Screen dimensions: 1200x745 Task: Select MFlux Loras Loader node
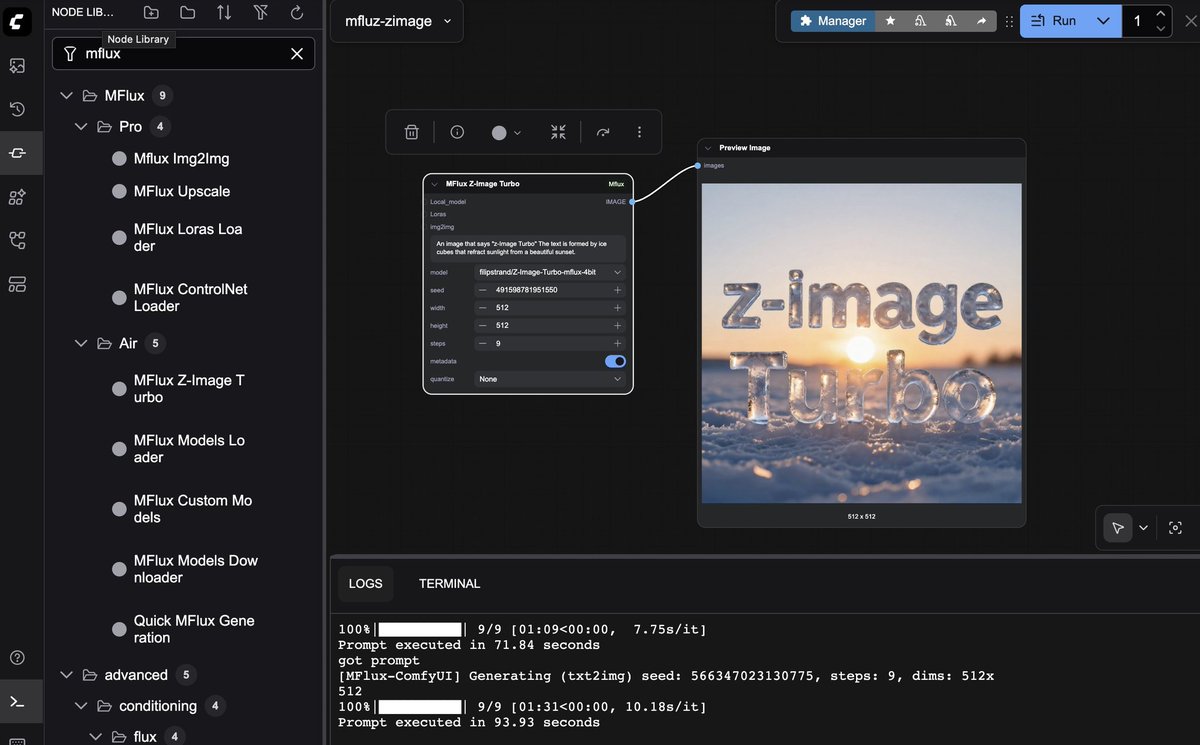(x=188, y=237)
